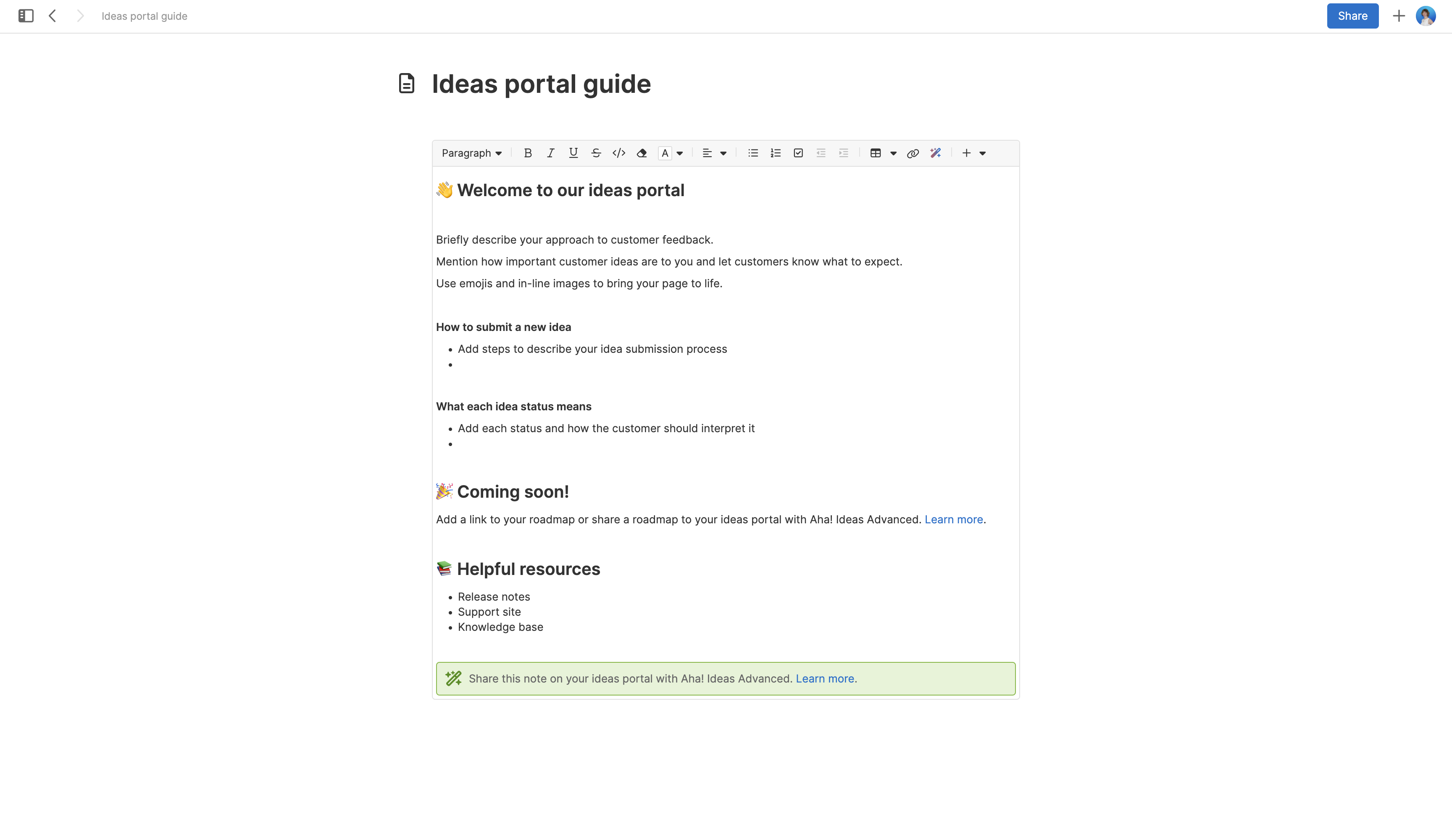Image resolution: width=1452 pixels, height=840 pixels.
Task: Apply strikethrough to text
Action: (x=596, y=153)
